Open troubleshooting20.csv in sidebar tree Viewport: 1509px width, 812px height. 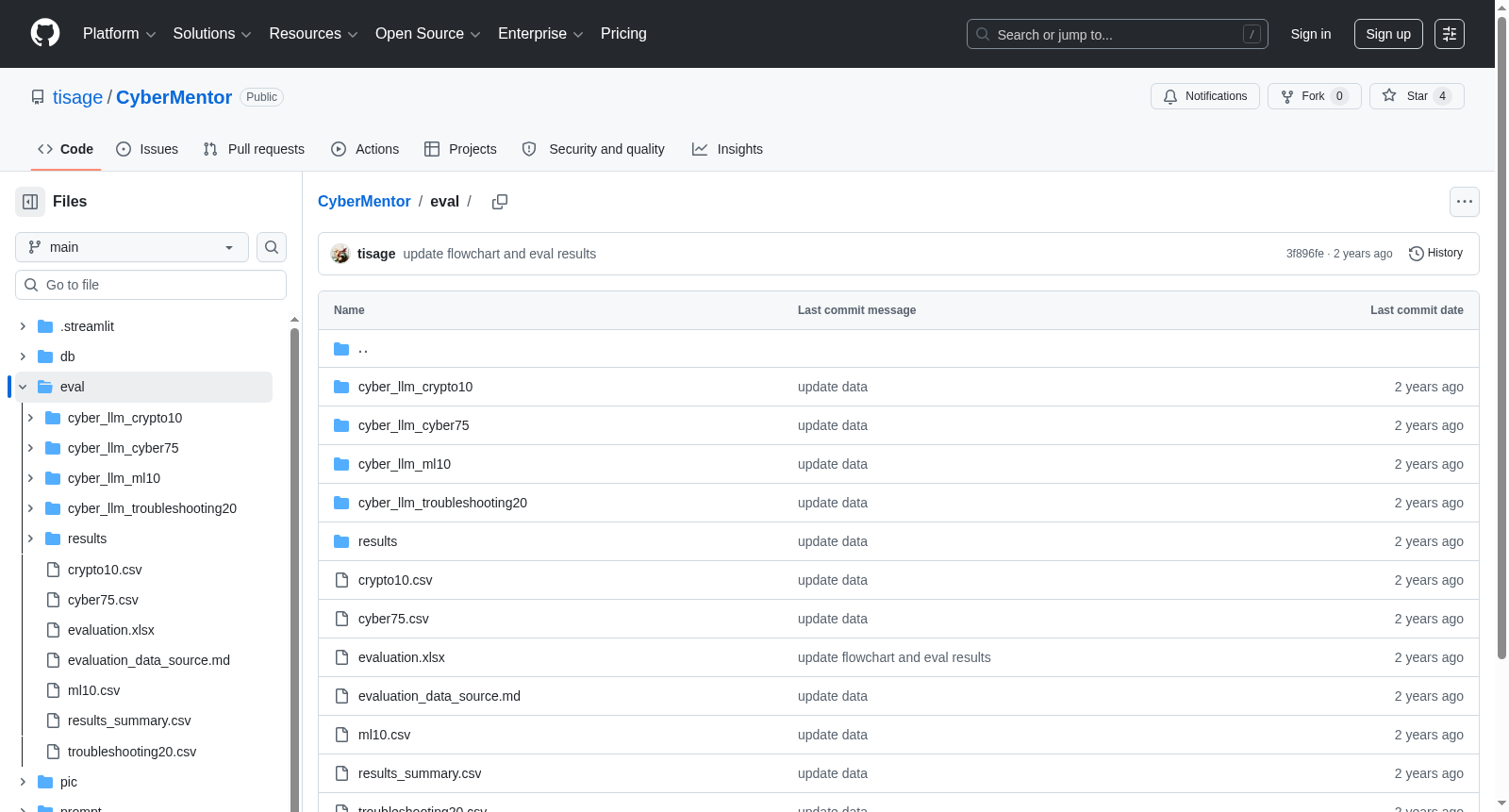pos(132,752)
